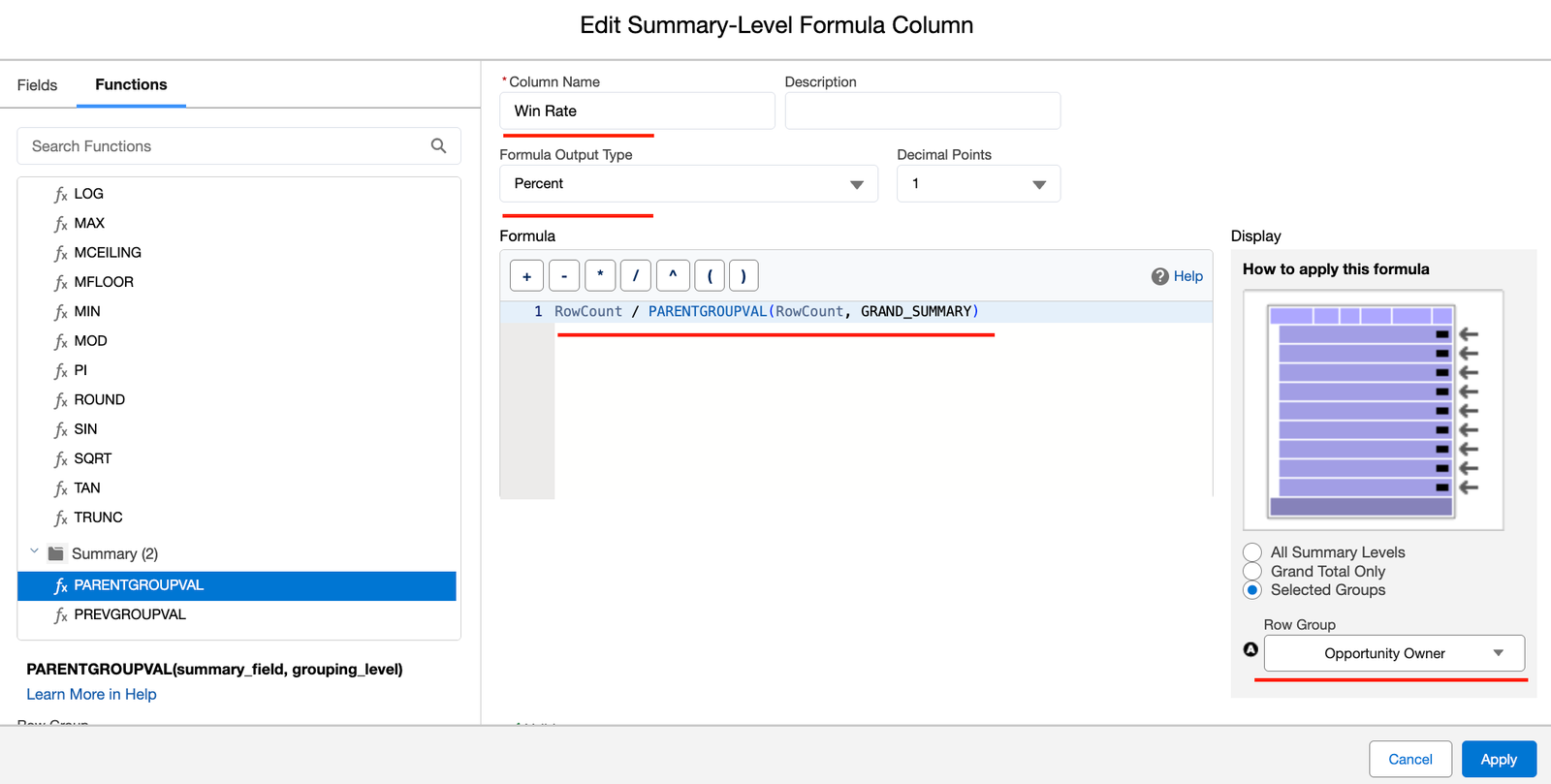
Task: Insert the minus operator into formula
Action: click(564, 276)
